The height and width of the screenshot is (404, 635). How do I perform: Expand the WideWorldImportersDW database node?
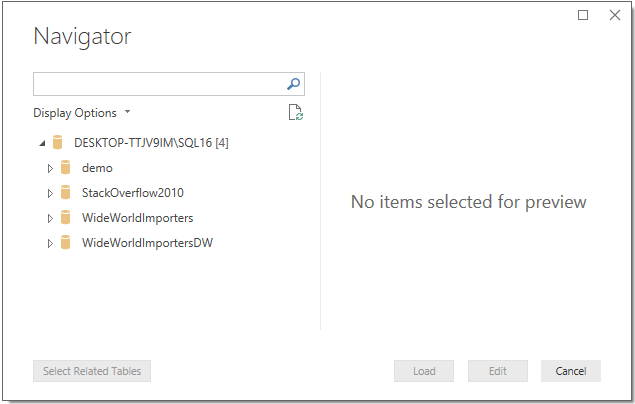tap(50, 243)
